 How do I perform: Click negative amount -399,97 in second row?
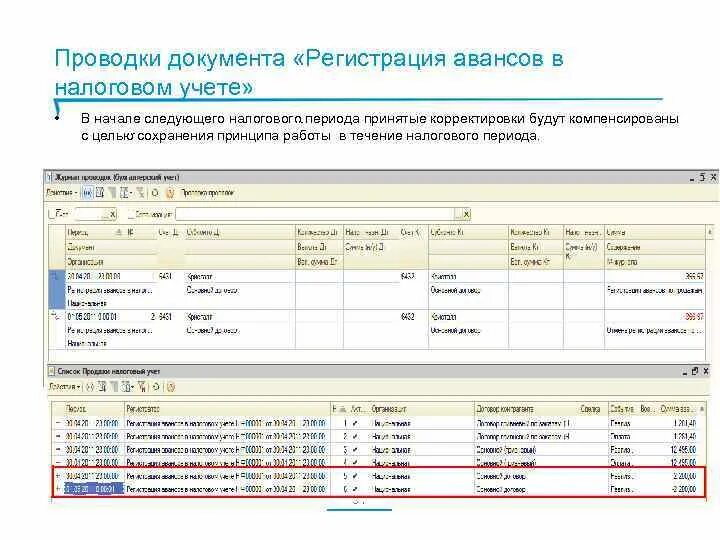[x=692, y=317]
